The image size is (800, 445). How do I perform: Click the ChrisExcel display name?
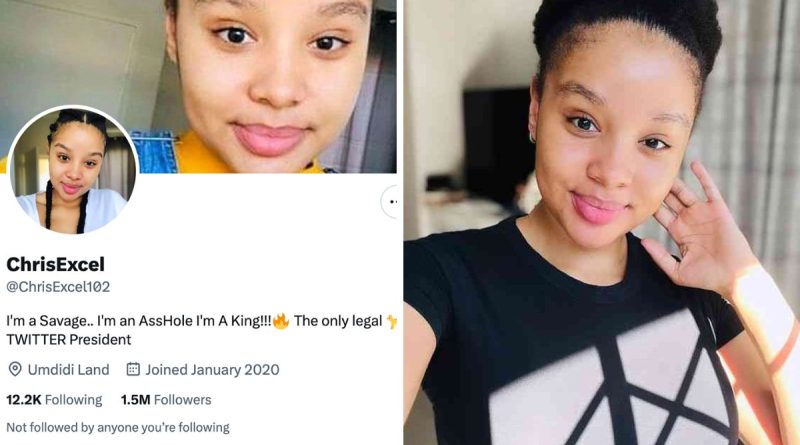[55, 265]
